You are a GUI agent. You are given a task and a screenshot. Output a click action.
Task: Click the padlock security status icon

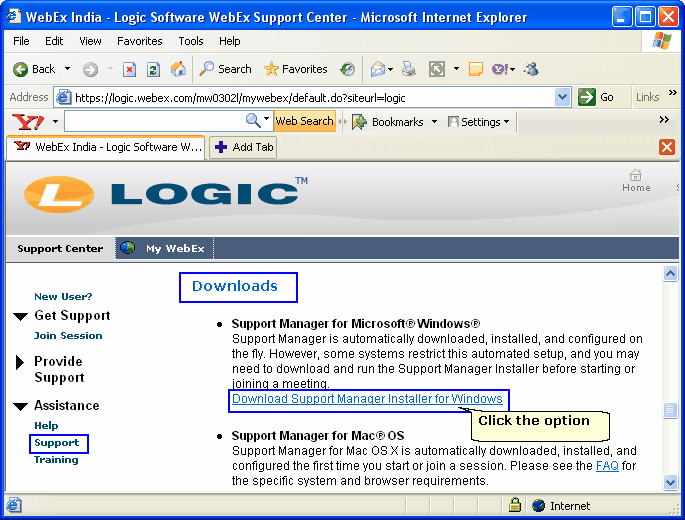coord(515,505)
